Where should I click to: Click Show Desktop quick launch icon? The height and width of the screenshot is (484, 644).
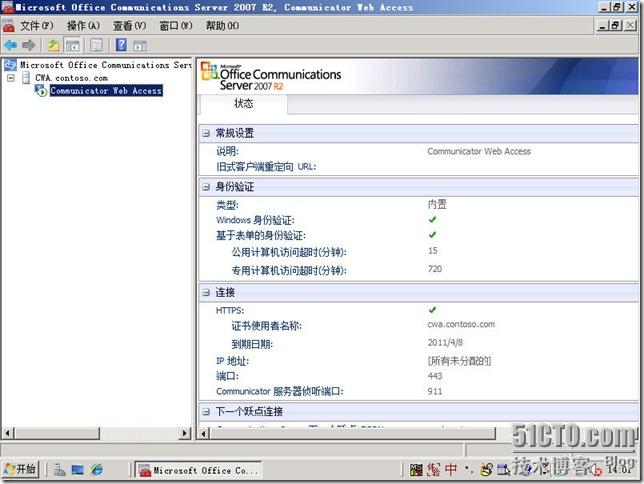click(x=77, y=470)
